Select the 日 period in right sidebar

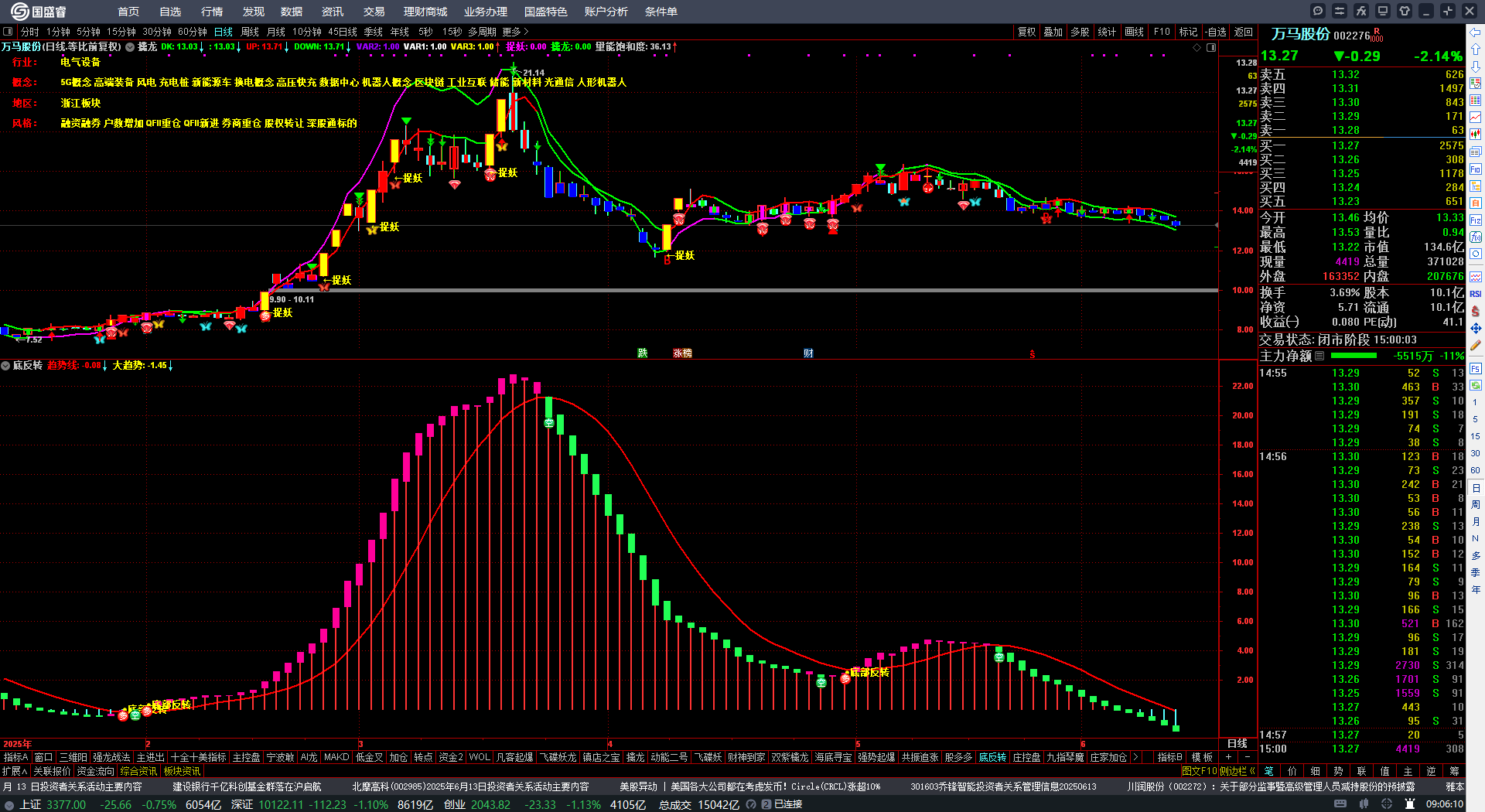(x=1476, y=488)
